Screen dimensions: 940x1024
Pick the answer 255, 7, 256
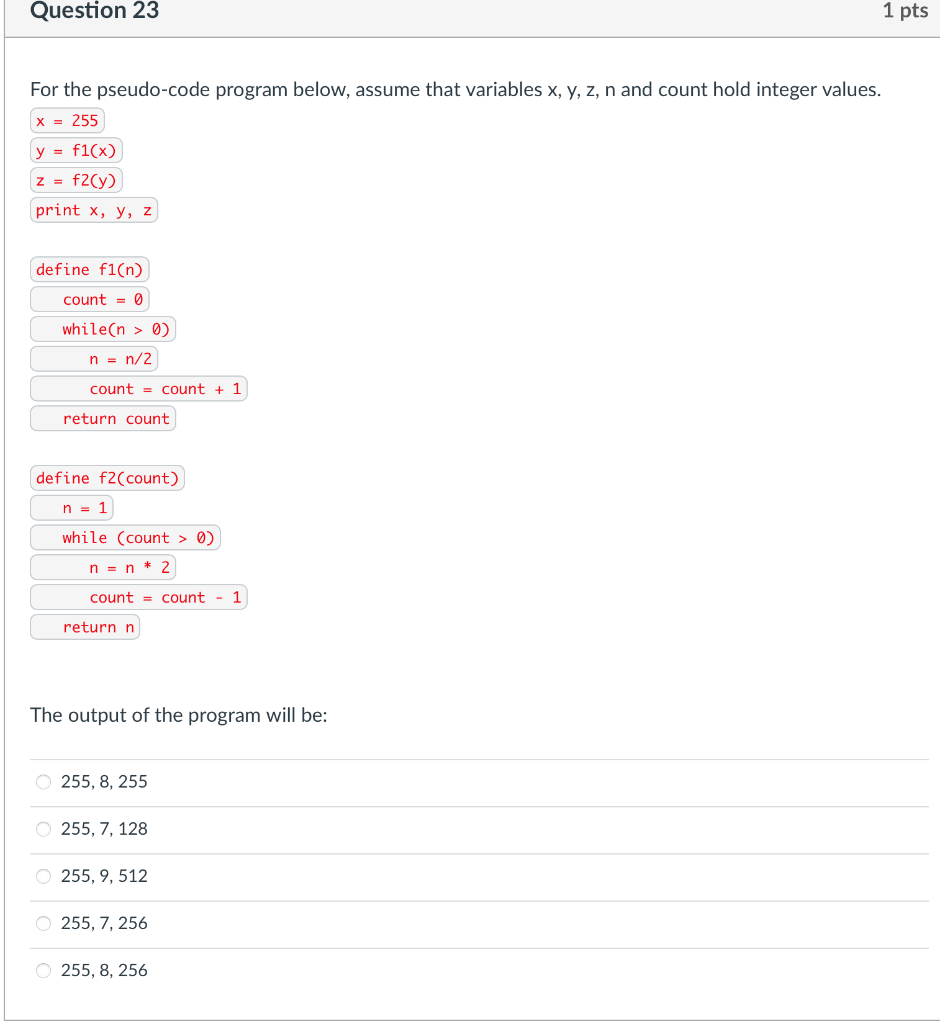44,923
